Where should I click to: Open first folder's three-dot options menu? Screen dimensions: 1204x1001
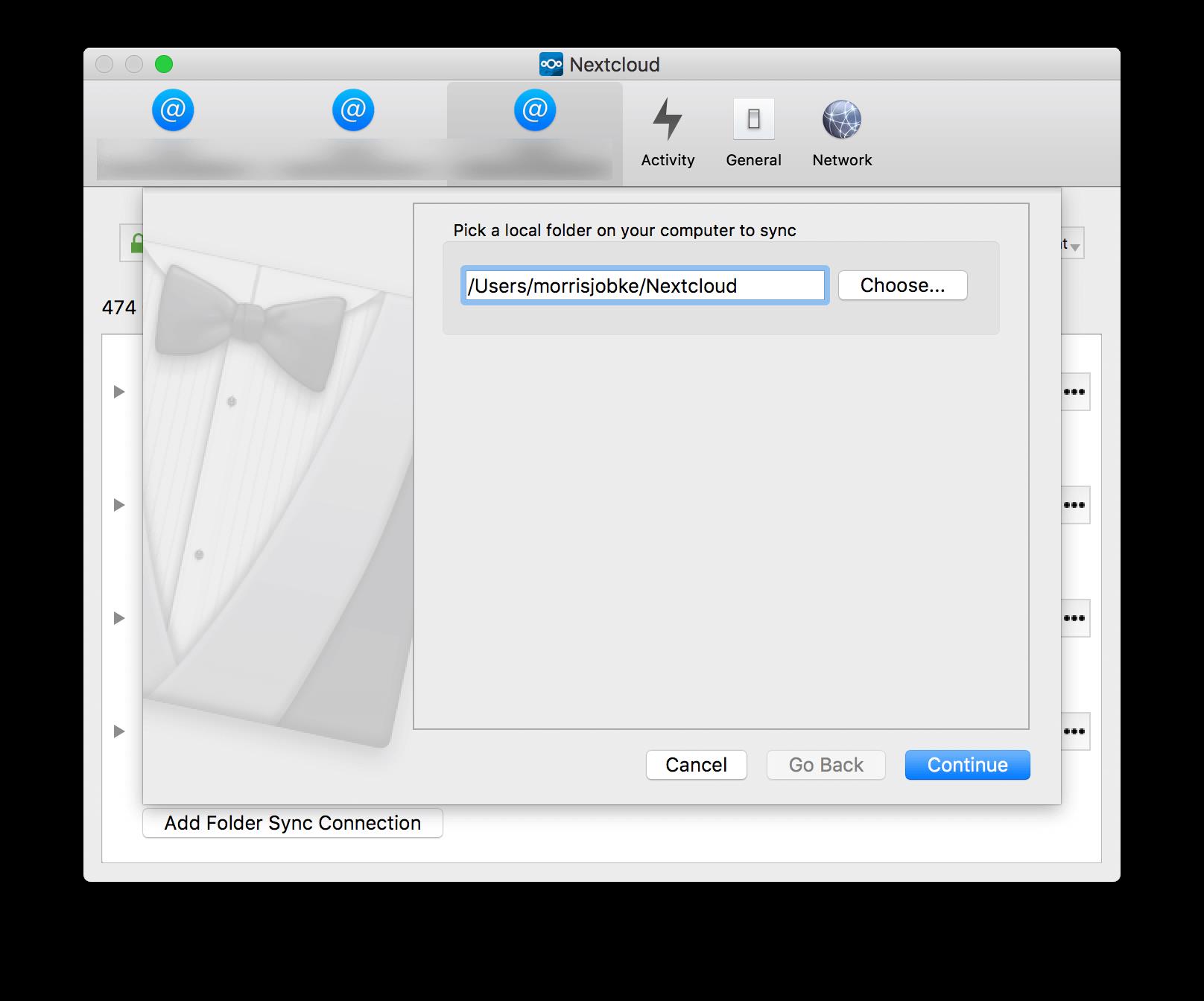click(x=1074, y=392)
